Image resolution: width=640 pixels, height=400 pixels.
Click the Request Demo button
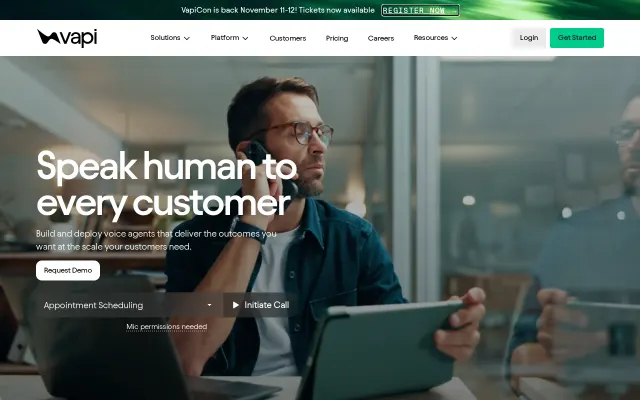click(68, 270)
